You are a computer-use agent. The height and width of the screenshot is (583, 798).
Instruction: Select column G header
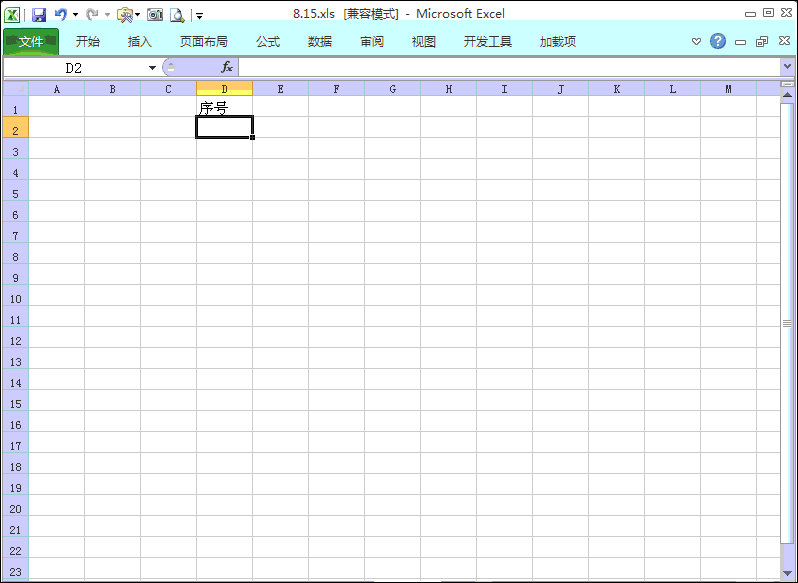pos(392,89)
